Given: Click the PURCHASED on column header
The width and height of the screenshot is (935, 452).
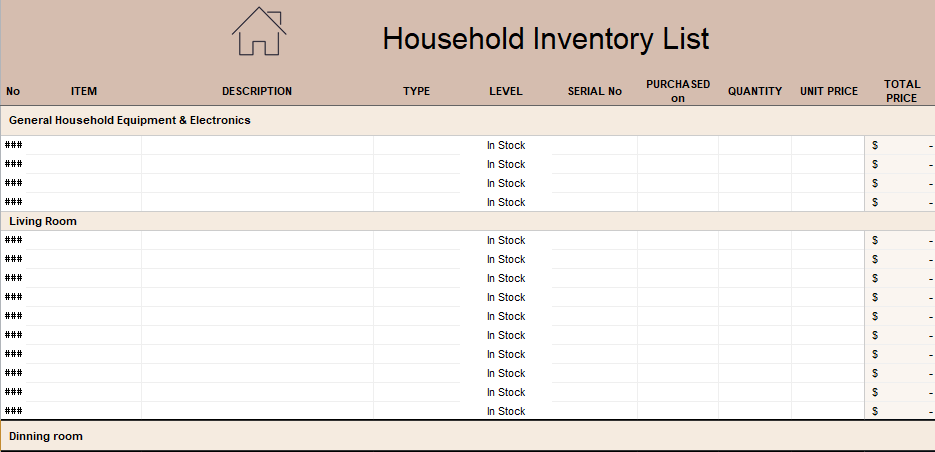Looking at the screenshot, I should point(677,91).
